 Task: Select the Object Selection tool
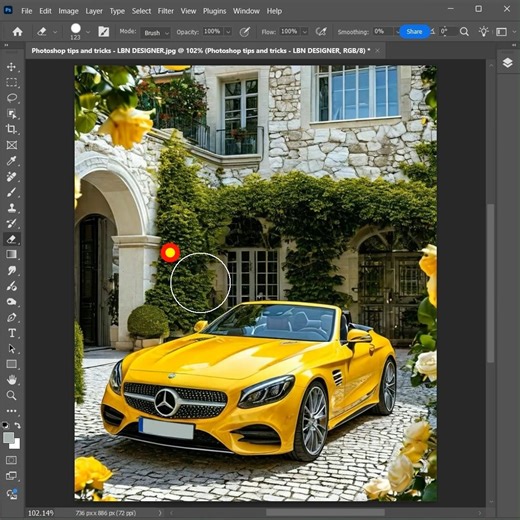tap(12, 114)
